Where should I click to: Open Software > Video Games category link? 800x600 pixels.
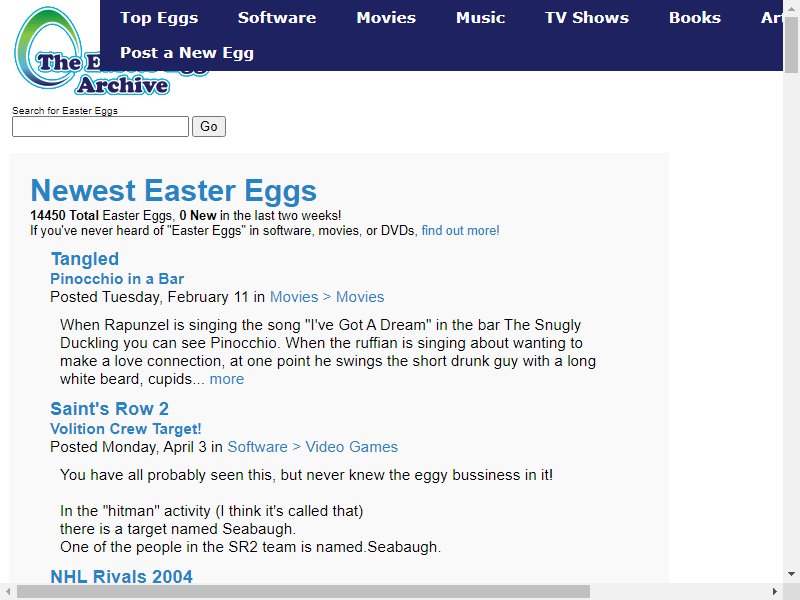coord(312,447)
